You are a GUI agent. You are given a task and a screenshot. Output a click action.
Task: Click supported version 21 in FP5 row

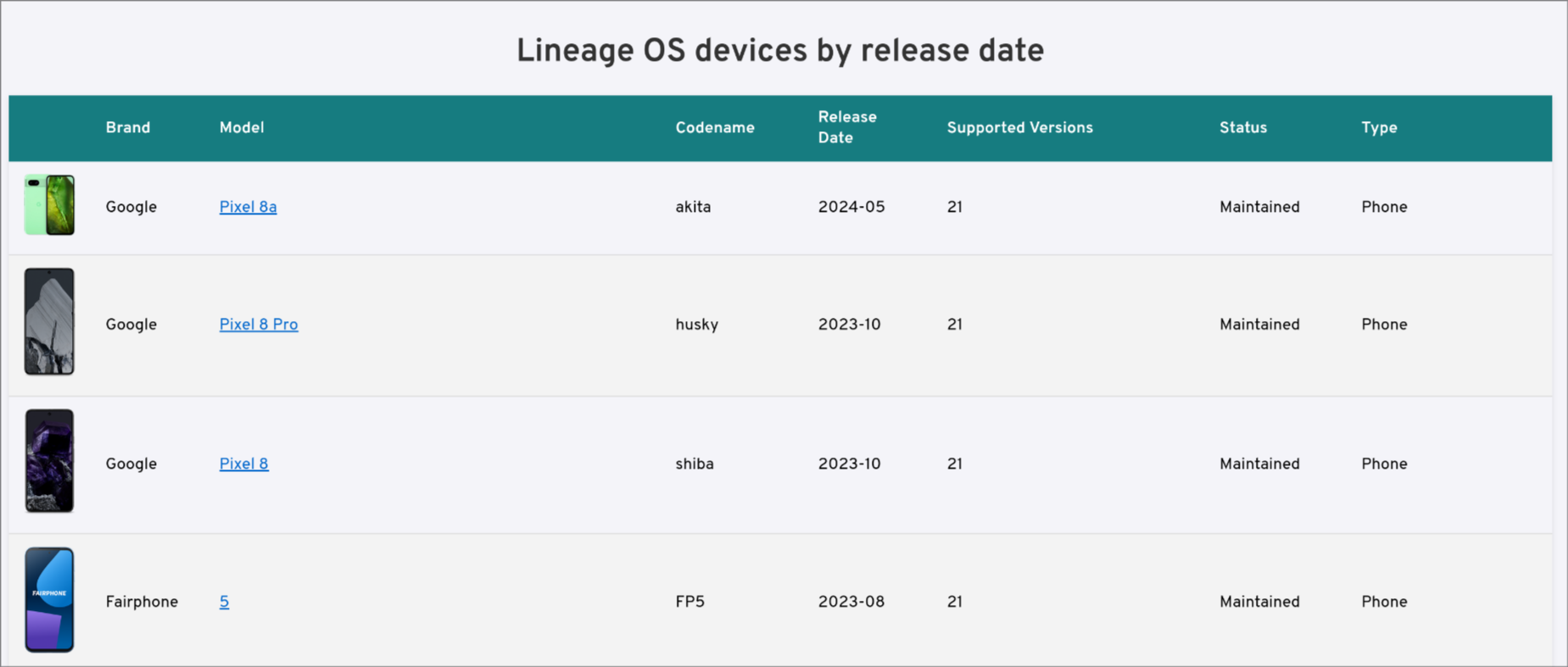click(954, 602)
